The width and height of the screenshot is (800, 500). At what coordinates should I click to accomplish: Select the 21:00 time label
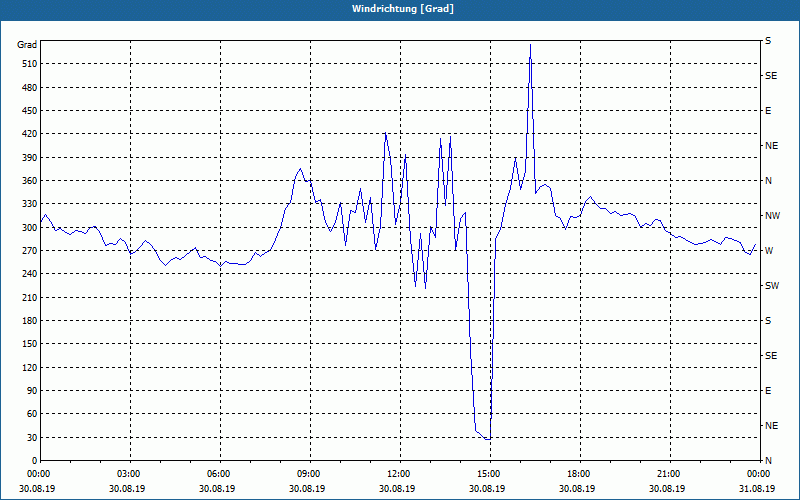tap(667, 474)
